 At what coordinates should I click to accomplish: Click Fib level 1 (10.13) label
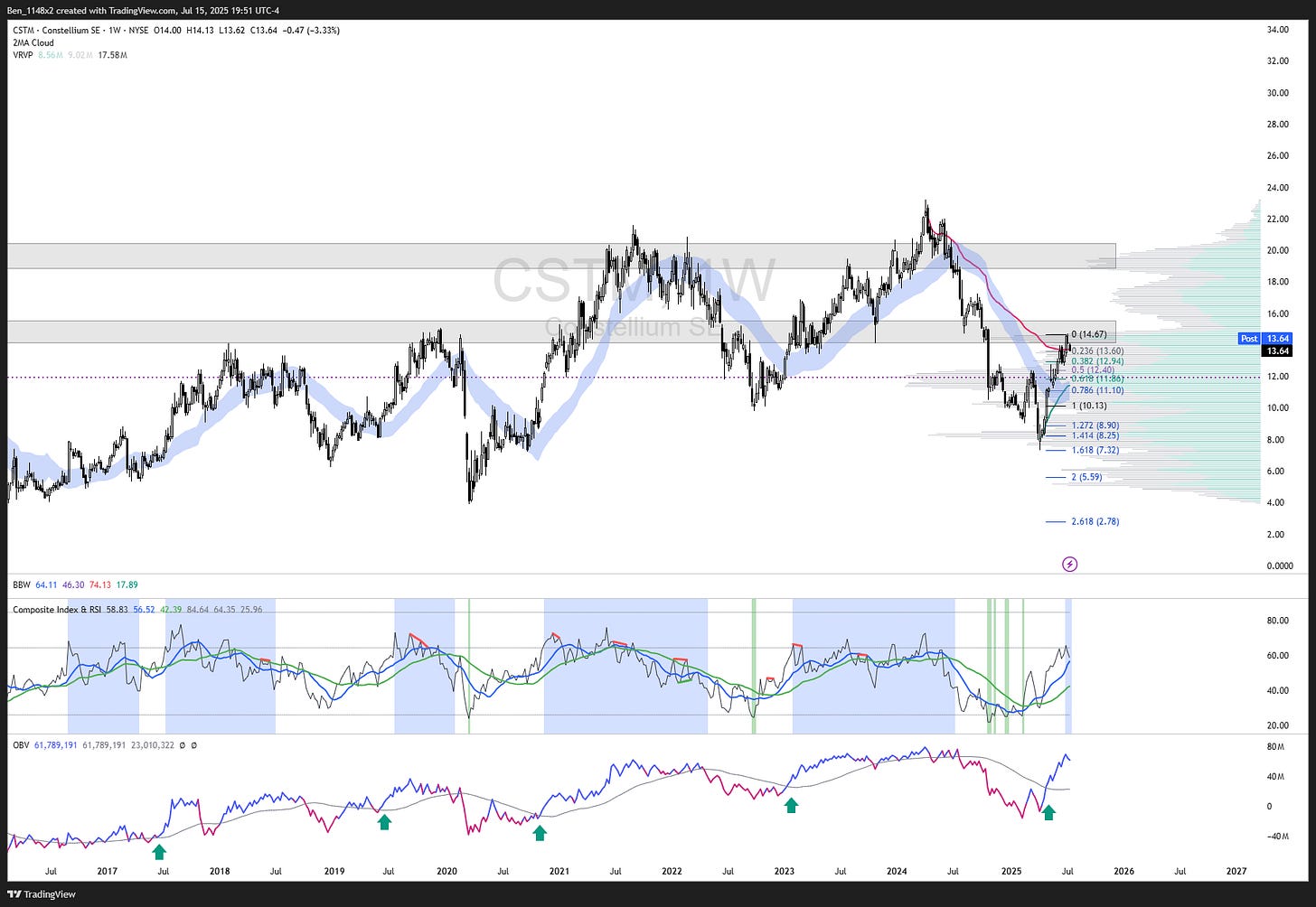point(1088,406)
